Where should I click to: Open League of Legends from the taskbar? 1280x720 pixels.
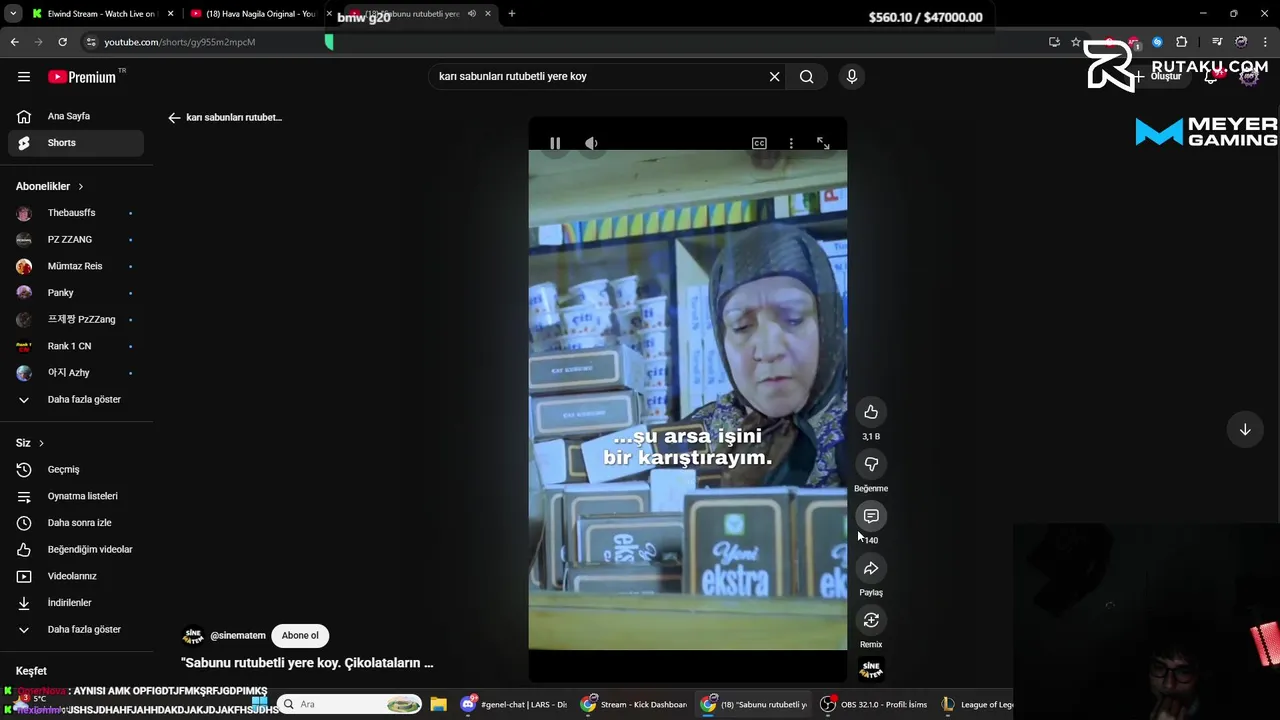(976, 704)
